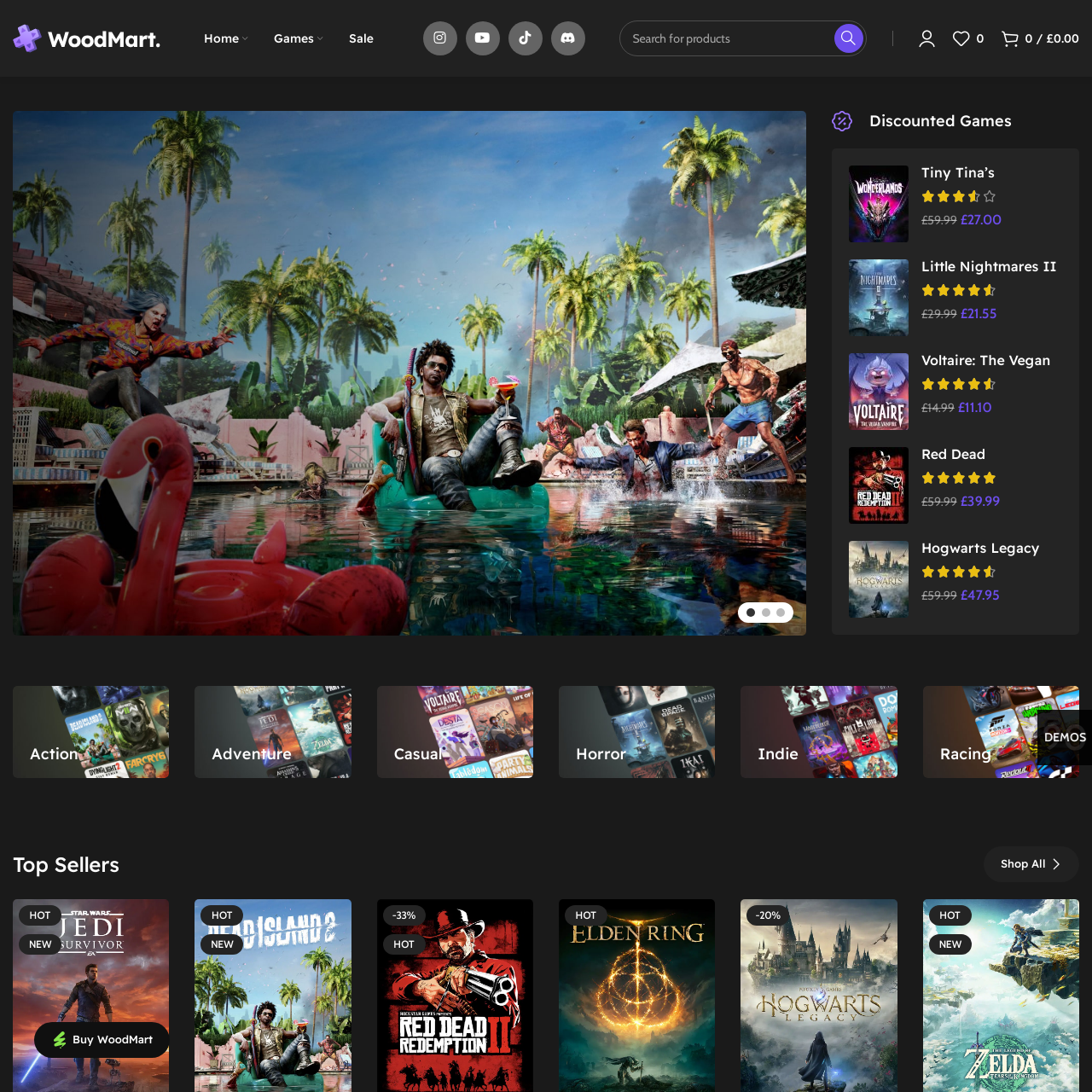
Task: Click the Buy WoodMart button
Action: (x=102, y=1040)
